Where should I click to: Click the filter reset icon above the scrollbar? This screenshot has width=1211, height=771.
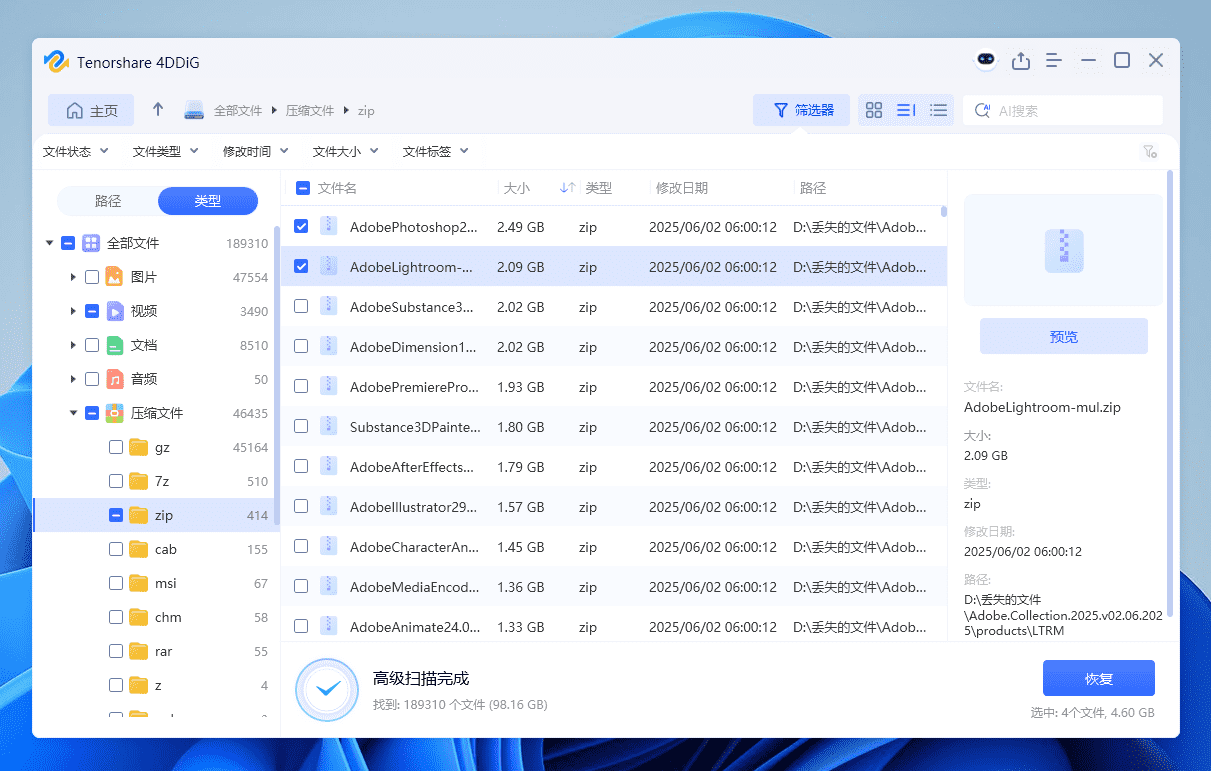pos(1150,152)
